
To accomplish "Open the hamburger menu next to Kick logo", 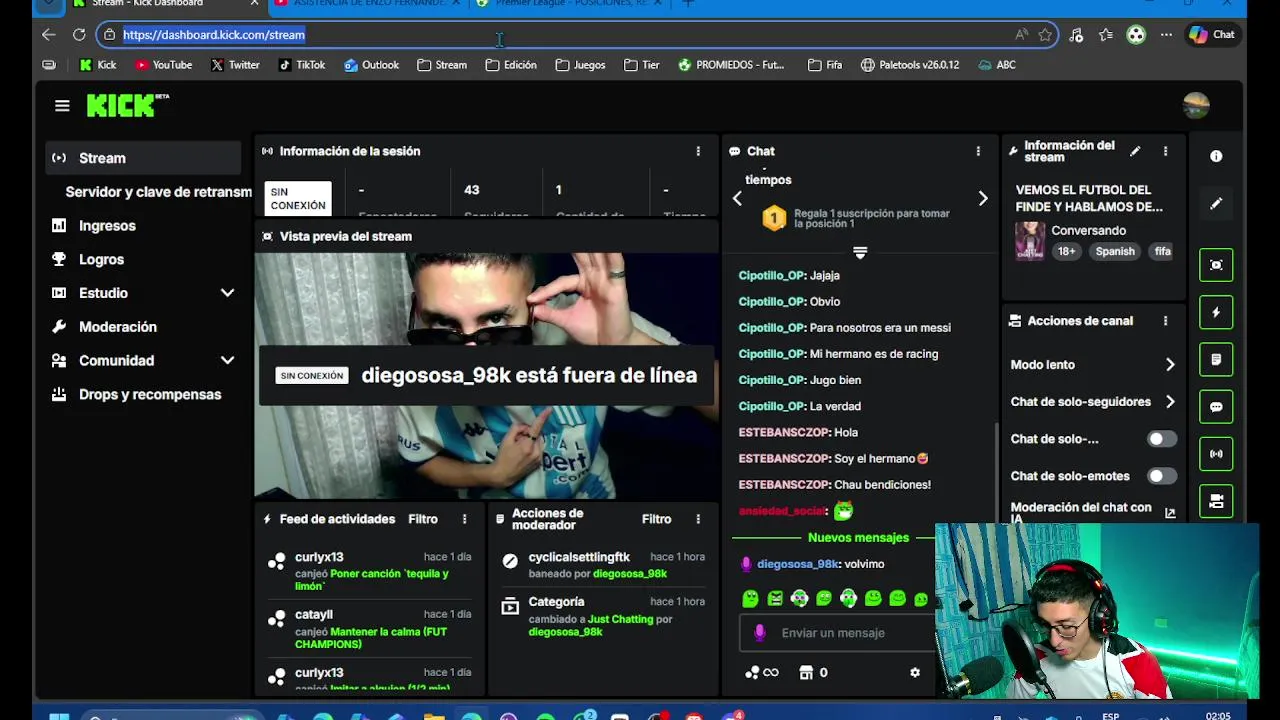I will click(x=62, y=106).
